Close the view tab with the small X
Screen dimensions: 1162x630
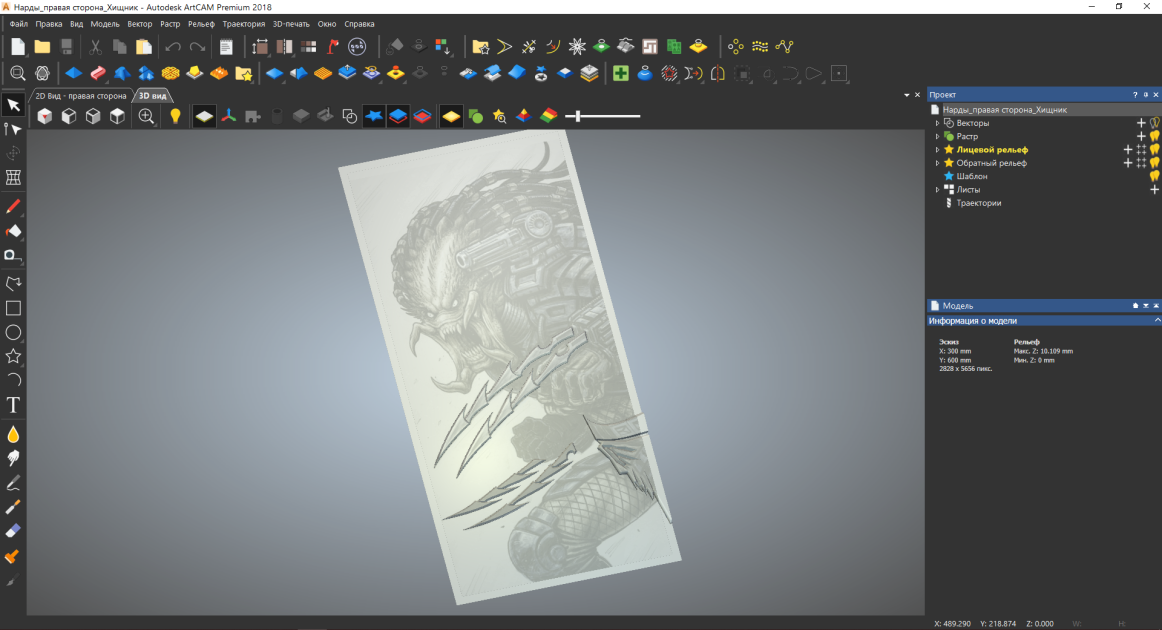point(917,95)
